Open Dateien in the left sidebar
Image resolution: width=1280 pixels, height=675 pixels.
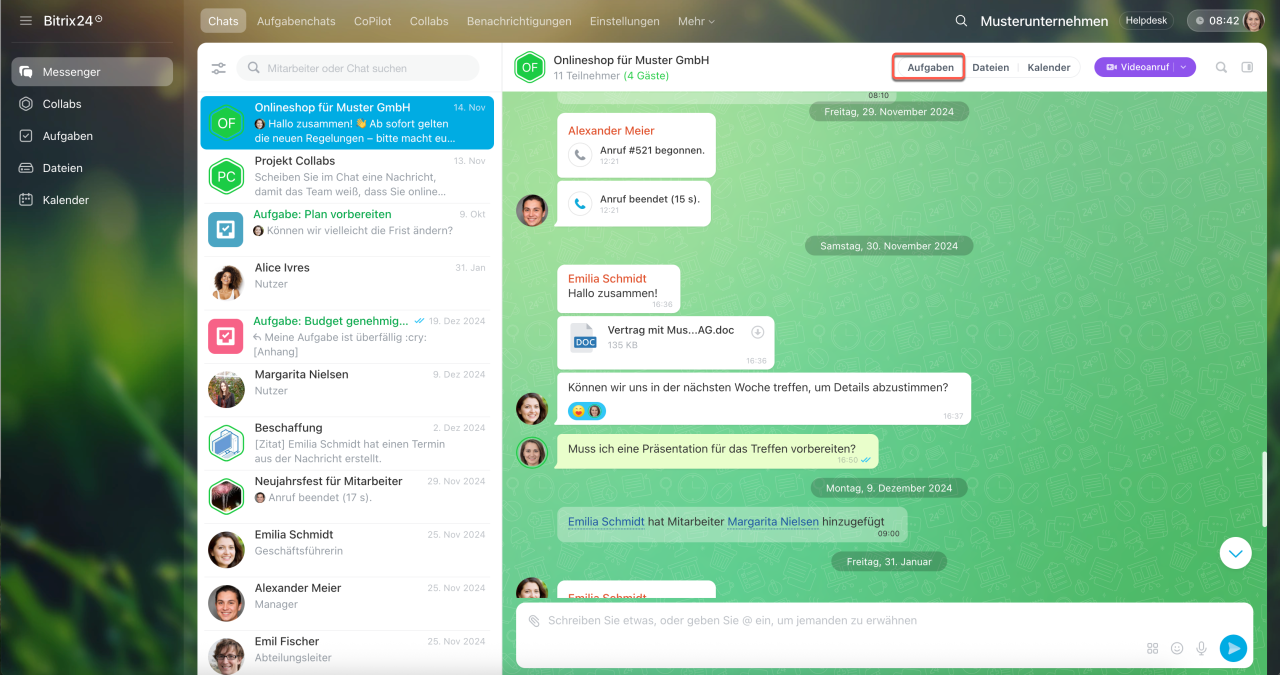62,168
